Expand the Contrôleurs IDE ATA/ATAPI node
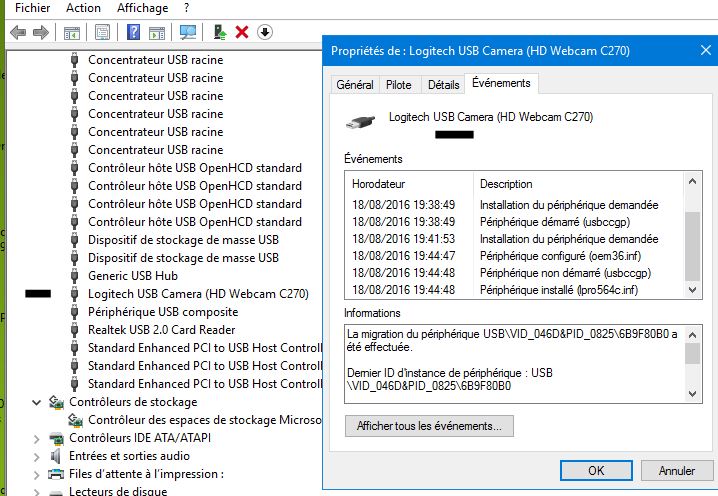This screenshot has width=718, height=496. coord(37,439)
